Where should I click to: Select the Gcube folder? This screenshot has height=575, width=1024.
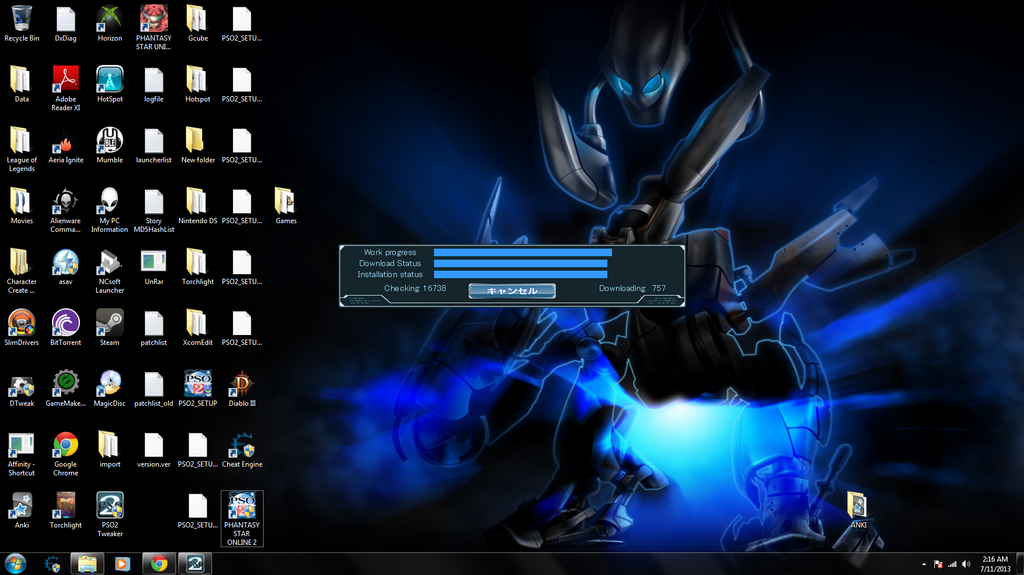(x=198, y=24)
